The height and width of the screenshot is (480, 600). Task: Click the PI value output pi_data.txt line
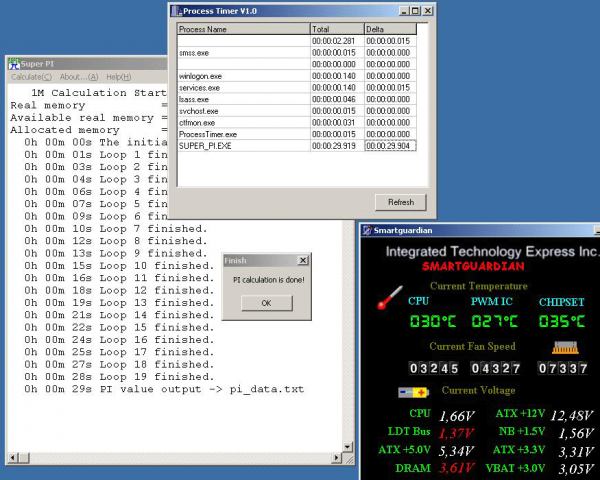(164, 389)
